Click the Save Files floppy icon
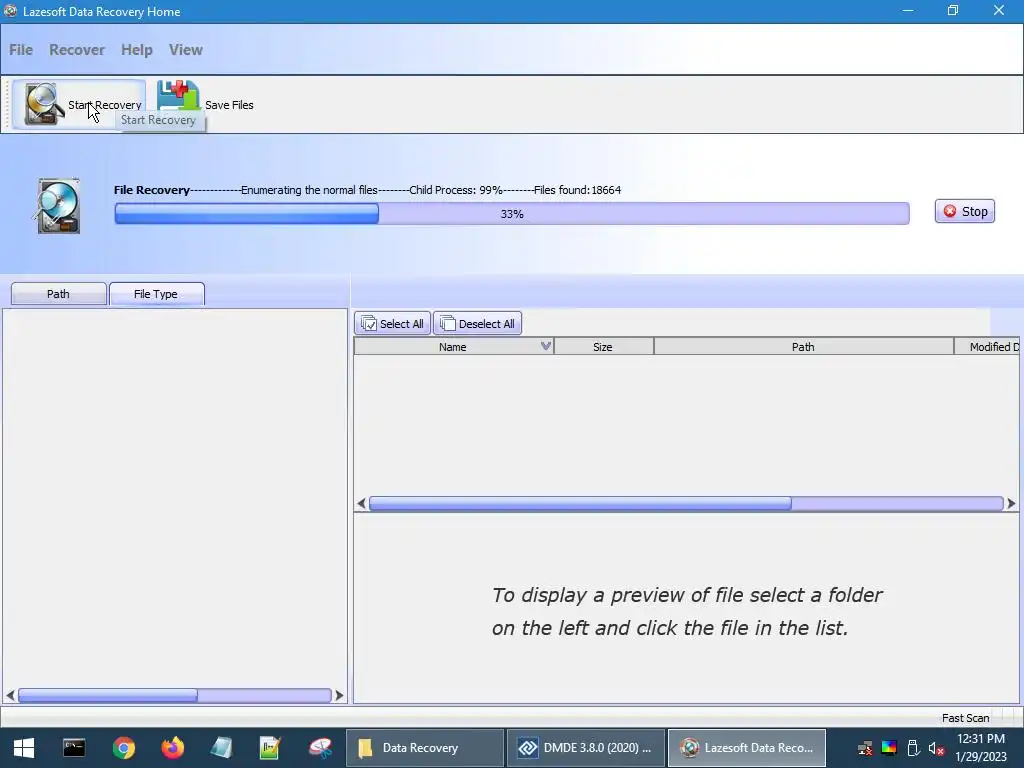 (178, 97)
